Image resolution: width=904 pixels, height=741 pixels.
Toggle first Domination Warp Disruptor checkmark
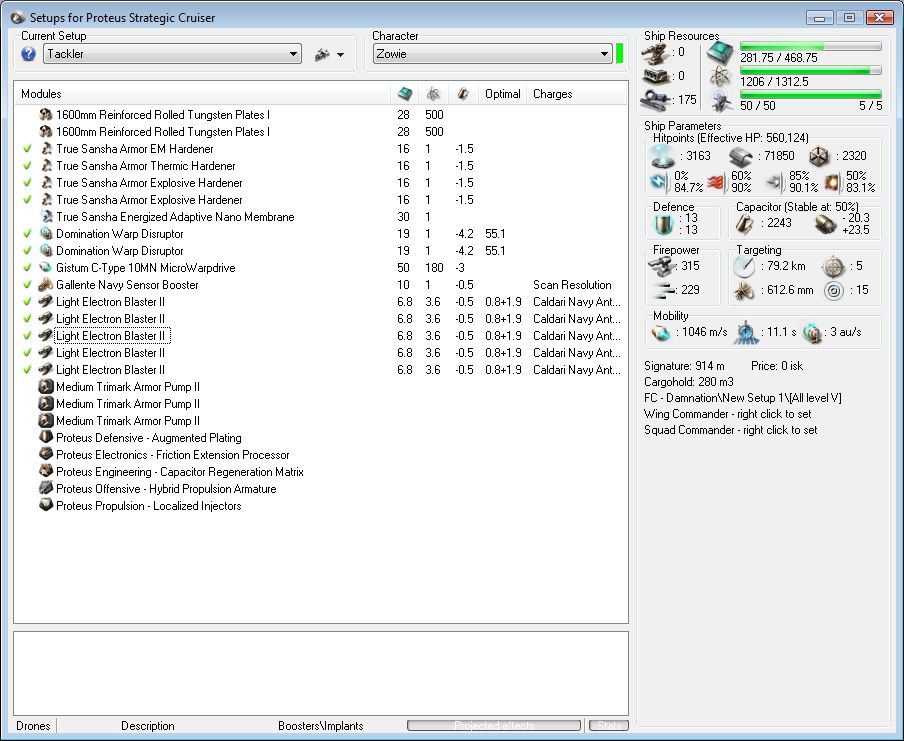27,234
